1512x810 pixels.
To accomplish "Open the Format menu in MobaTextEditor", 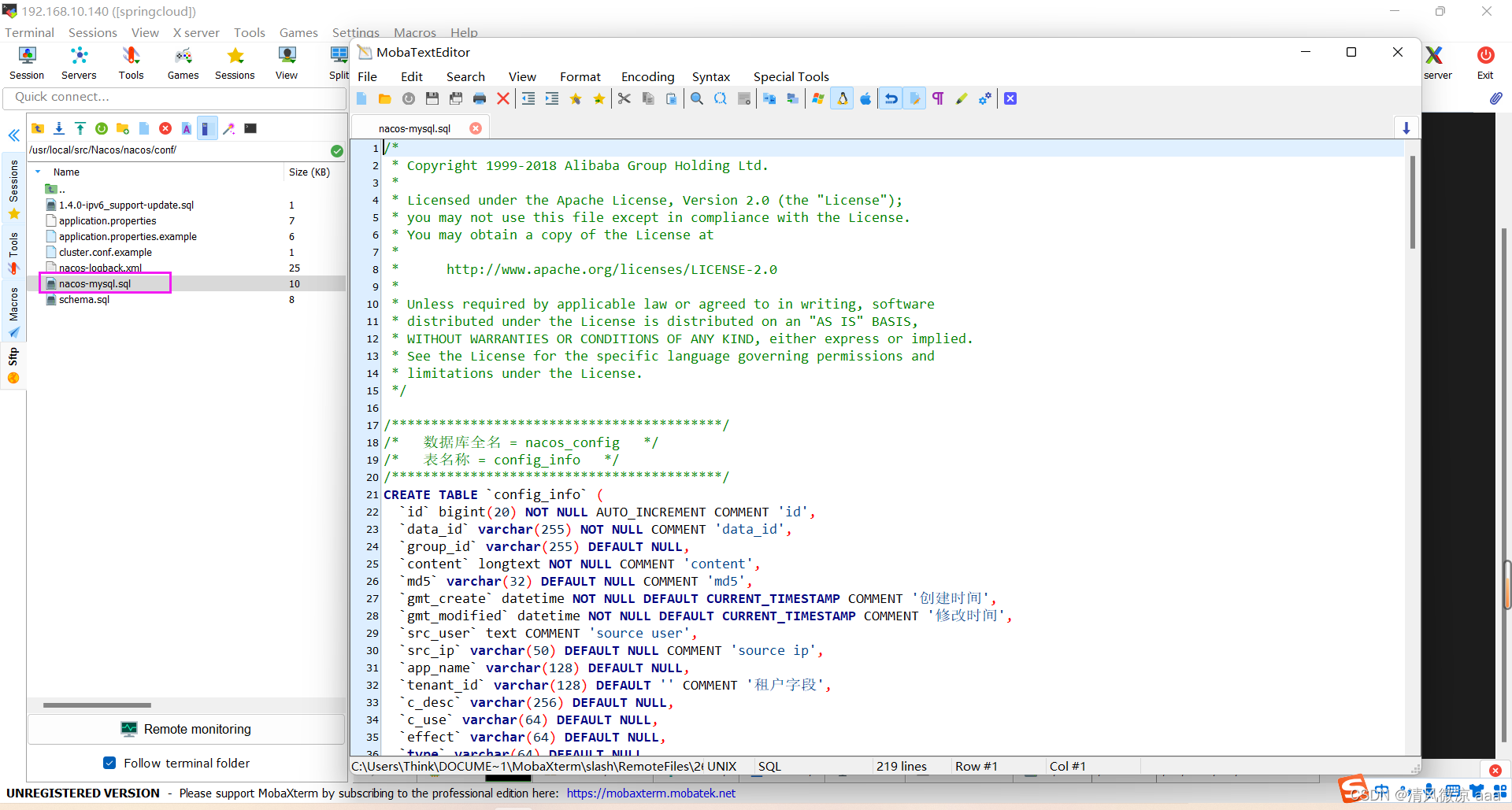I will [580, 76].
